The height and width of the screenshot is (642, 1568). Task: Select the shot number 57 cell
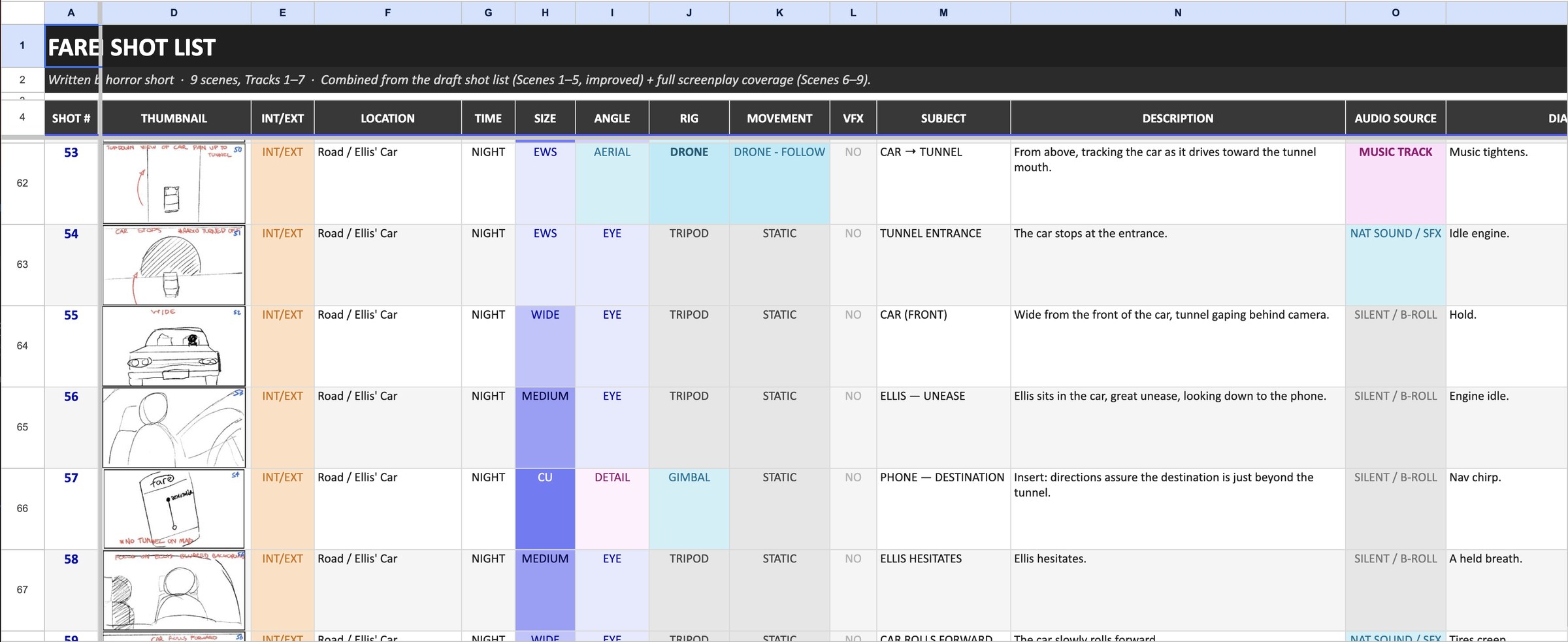click(x=71, y=509)
